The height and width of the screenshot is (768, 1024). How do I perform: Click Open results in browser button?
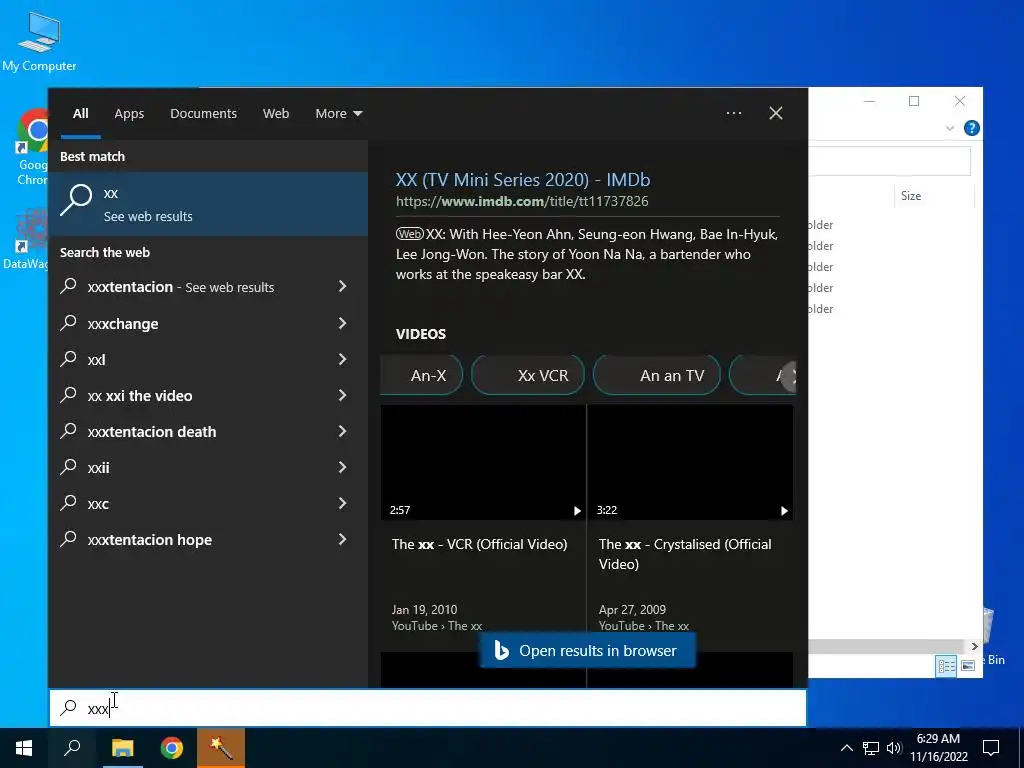(x=587, y=650)
